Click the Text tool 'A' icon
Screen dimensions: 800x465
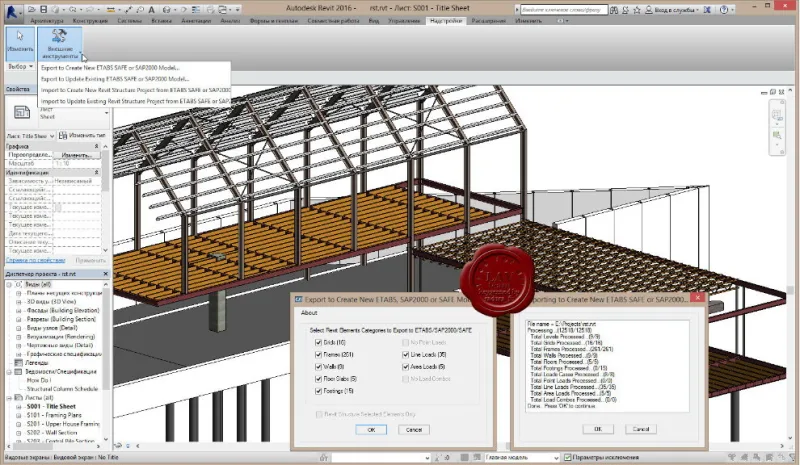point(152,10)
